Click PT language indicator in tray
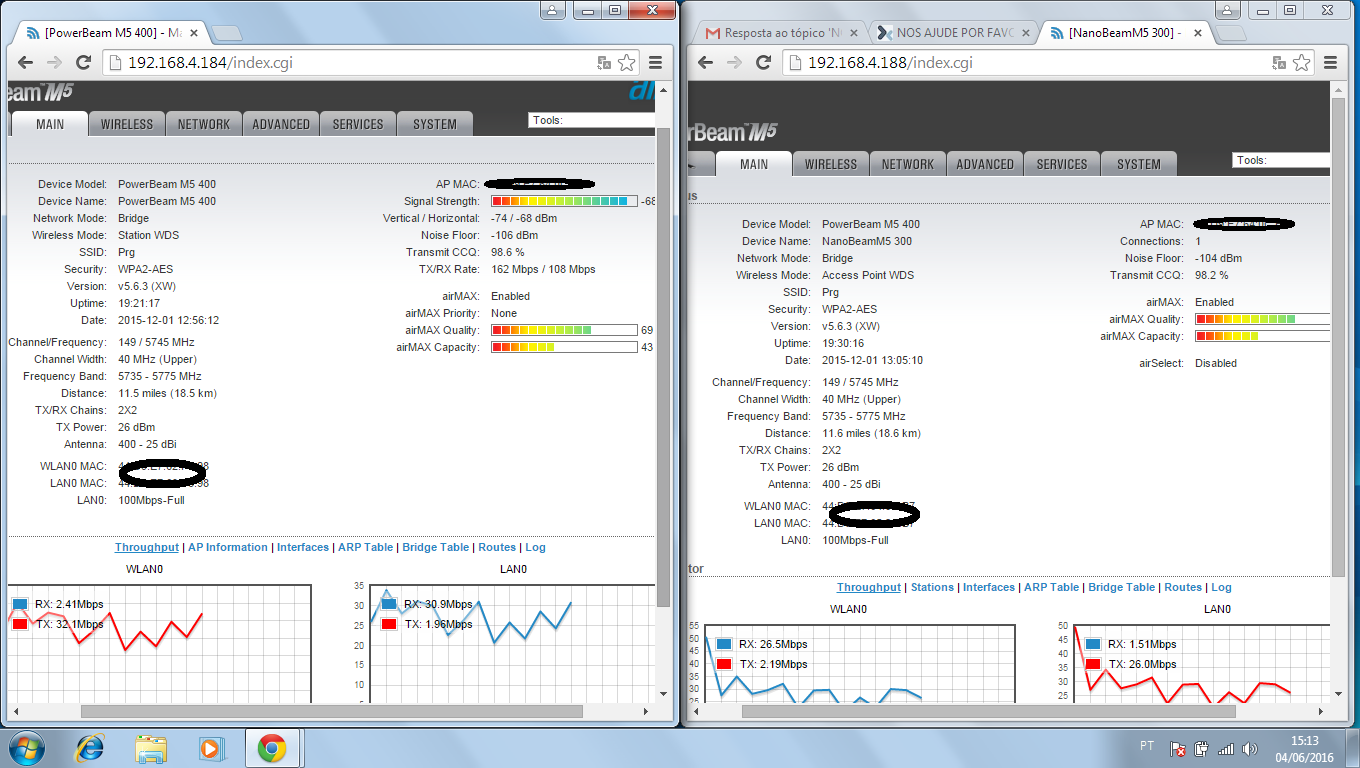Image resolution: width=1360 pixels, height=768 pixels. click(x=1147, y=746)
